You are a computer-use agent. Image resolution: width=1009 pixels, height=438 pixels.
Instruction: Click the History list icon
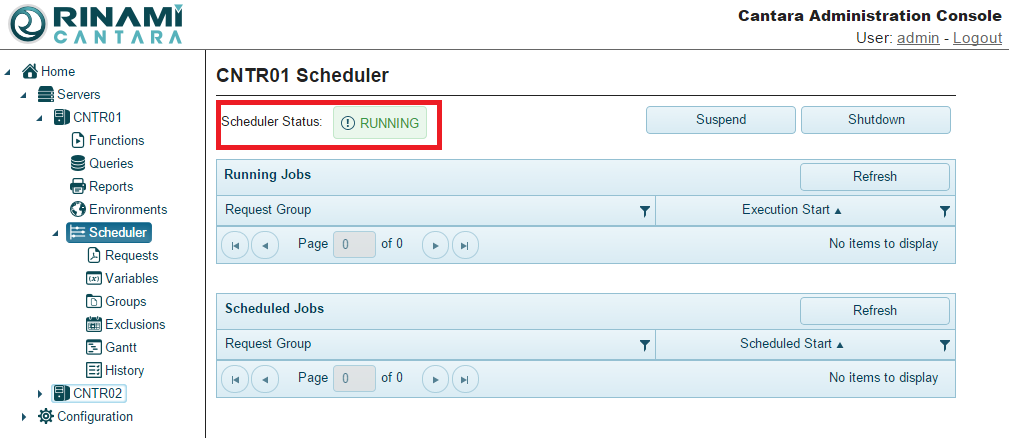tap(94, 371)
